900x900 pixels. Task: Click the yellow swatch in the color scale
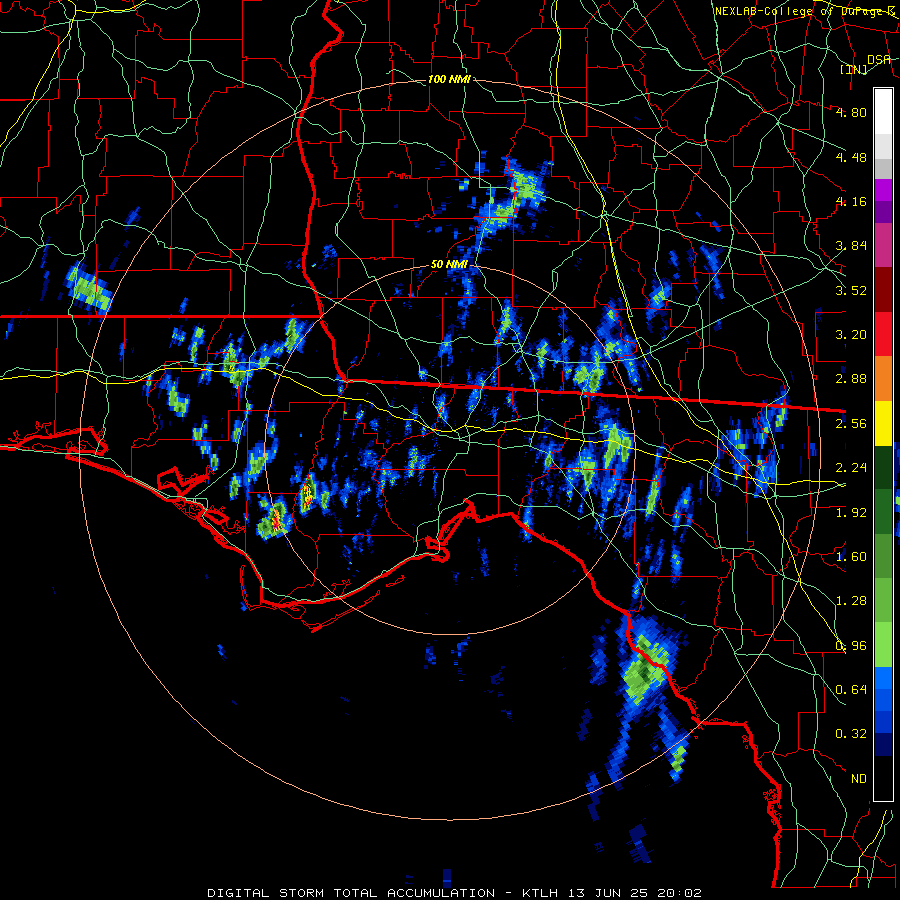[883, 424]
